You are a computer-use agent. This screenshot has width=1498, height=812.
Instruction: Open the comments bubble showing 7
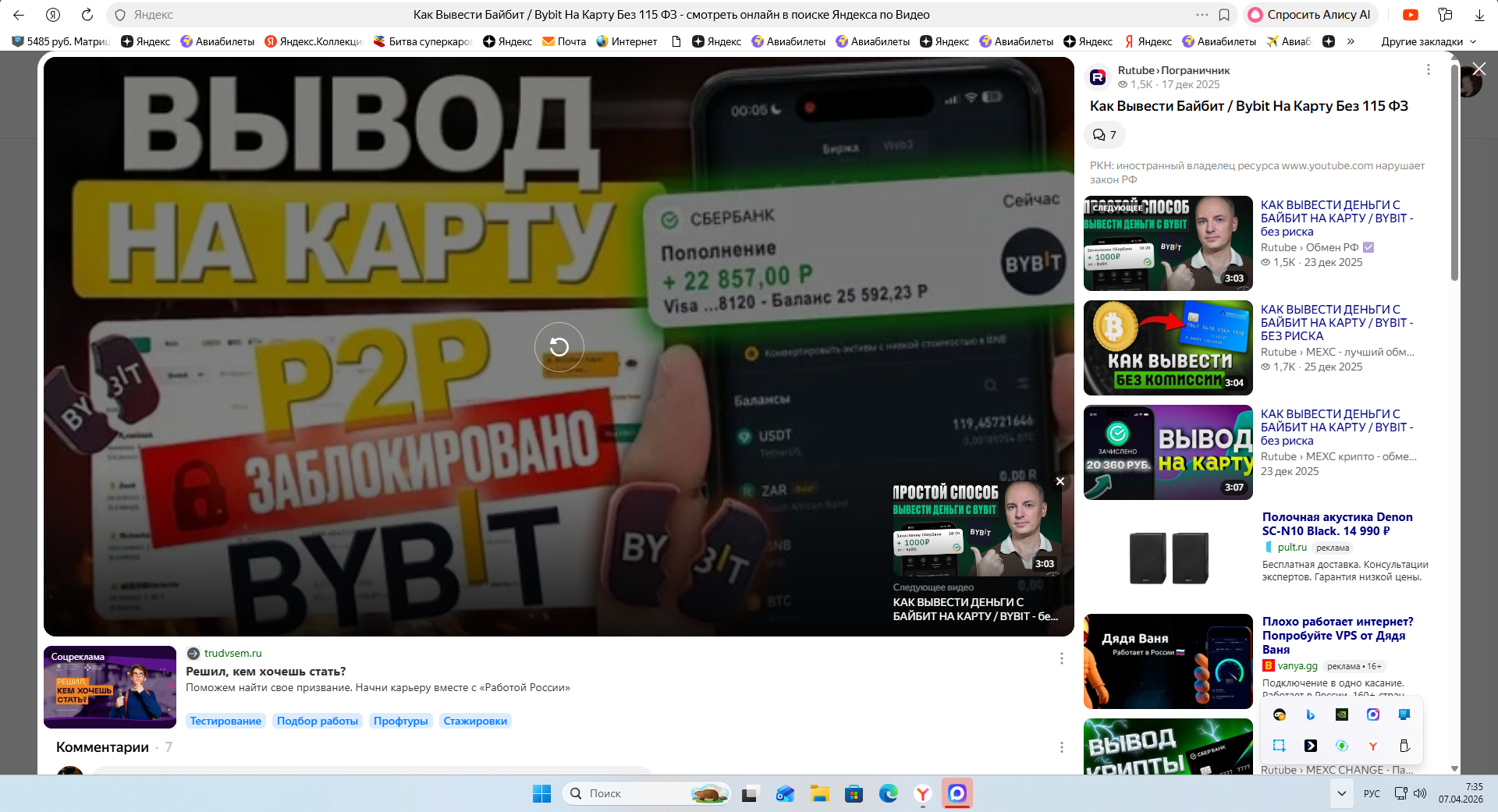pyautogui.click(x=1104, y=135)
